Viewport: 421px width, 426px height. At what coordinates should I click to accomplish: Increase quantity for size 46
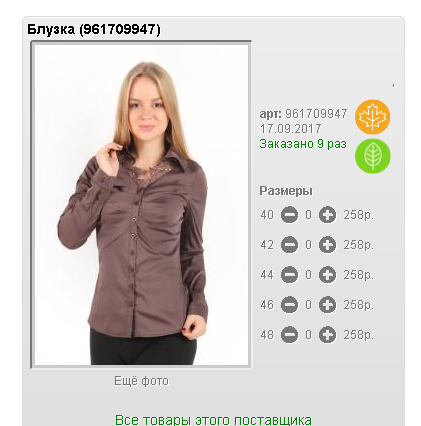point(327,305)
